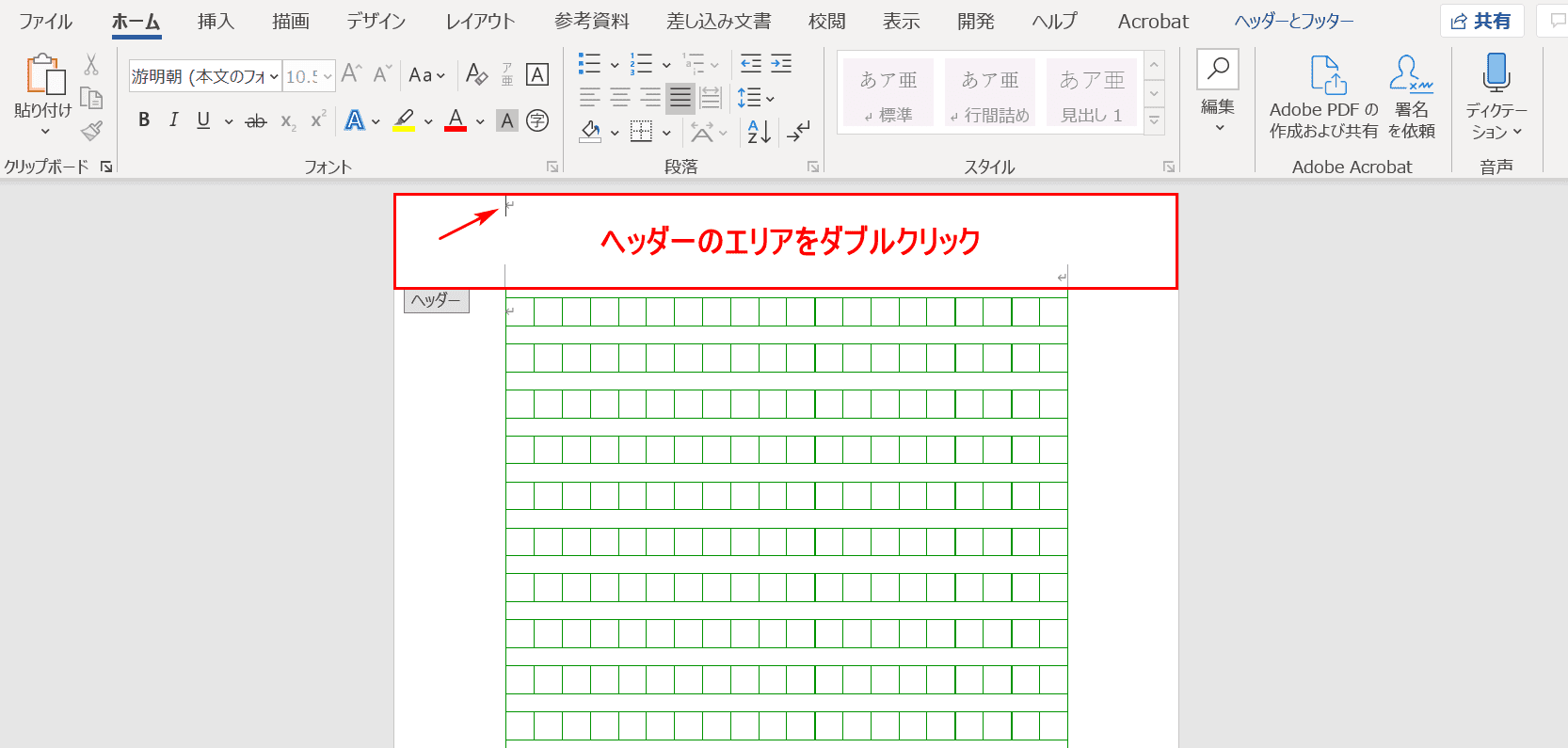The height and width of the screenshot is (748, 1568).
Task: Toggle justify alignment
Action: point(680,97)
